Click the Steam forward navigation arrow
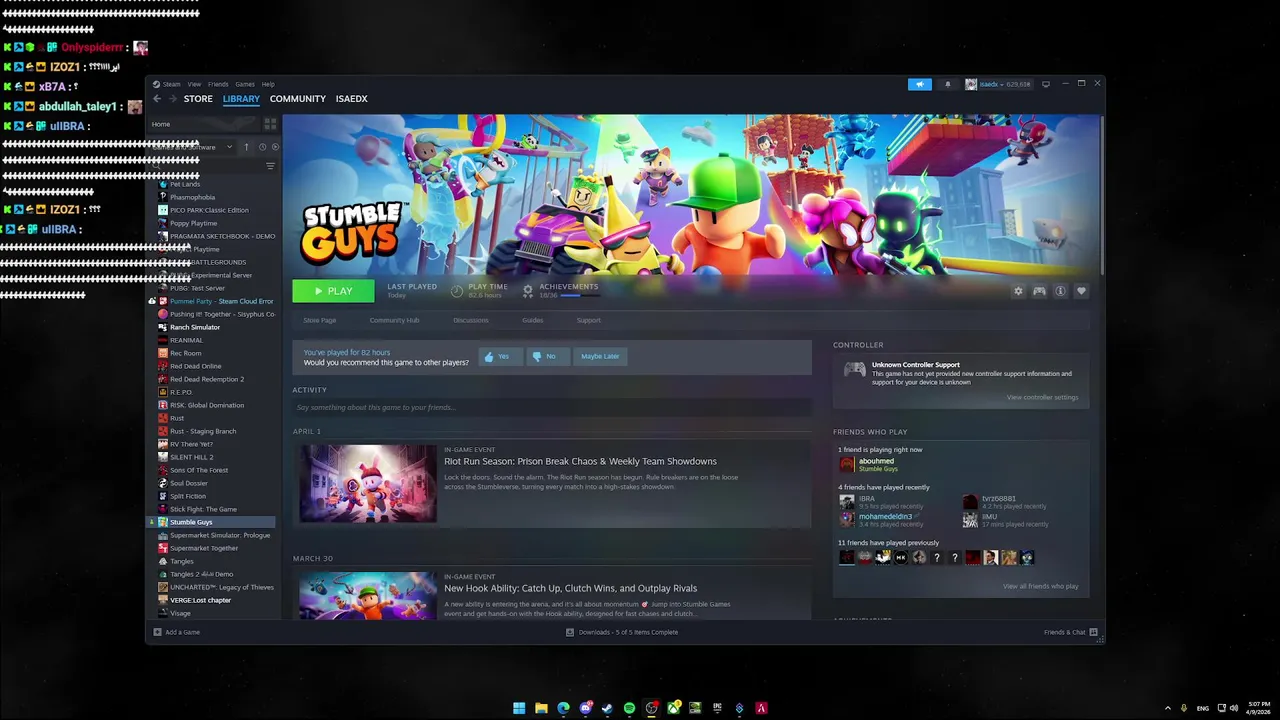The width and height of the screenshot is (1280, 720). click(172, 99)
